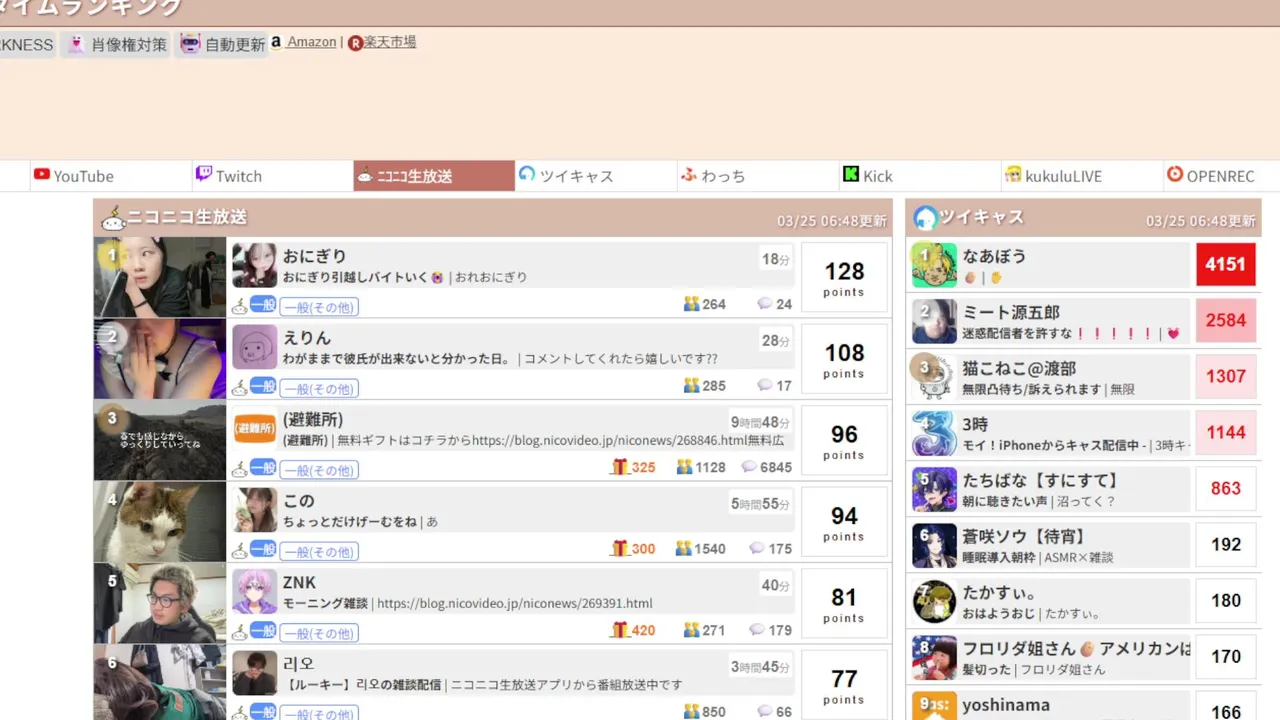1280x720 pixels.
Task: Click the ミート源五郎 avatar icon
Action: pyautogui.click(x=934, y=321)
